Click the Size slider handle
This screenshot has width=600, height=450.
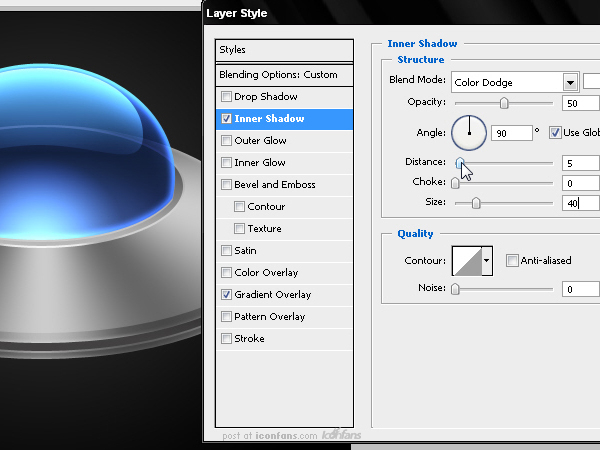476,203
